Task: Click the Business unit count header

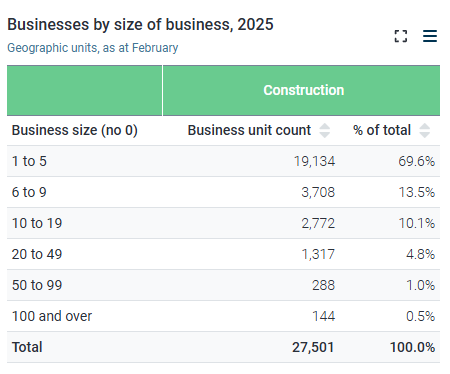Action: [x=249, y=130]
